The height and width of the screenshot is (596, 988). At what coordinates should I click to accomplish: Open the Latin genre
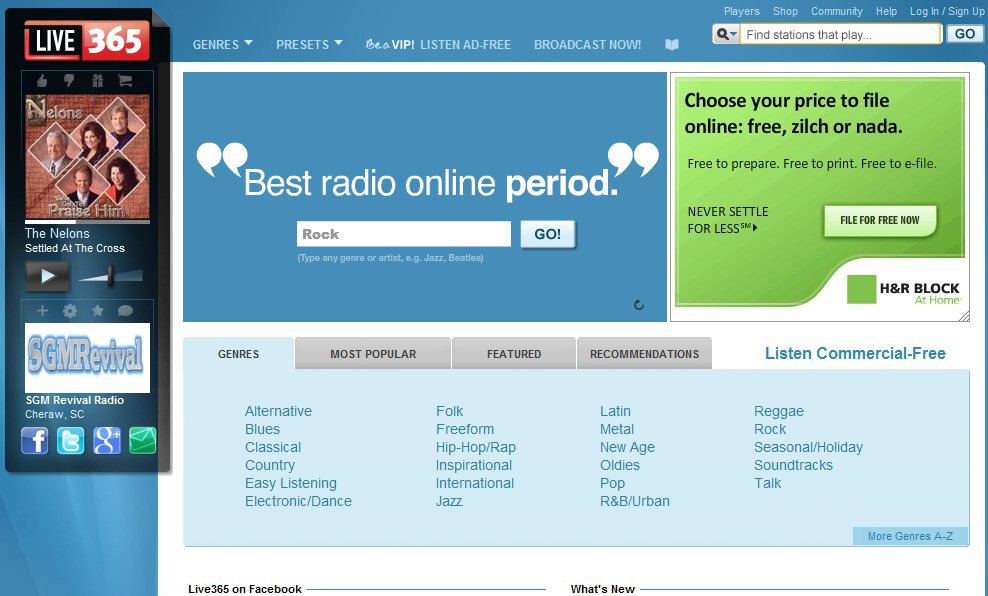click(x=615, y=411)
